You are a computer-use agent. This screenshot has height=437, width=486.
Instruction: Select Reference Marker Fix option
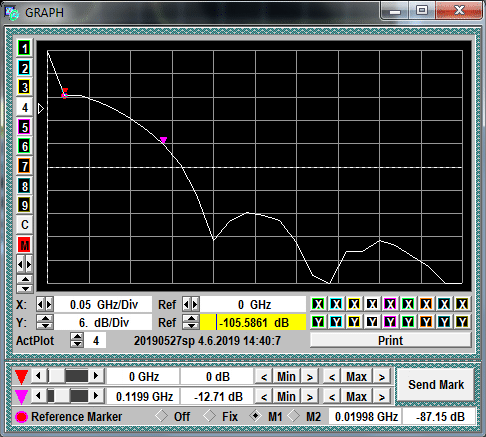coord(210,416)
